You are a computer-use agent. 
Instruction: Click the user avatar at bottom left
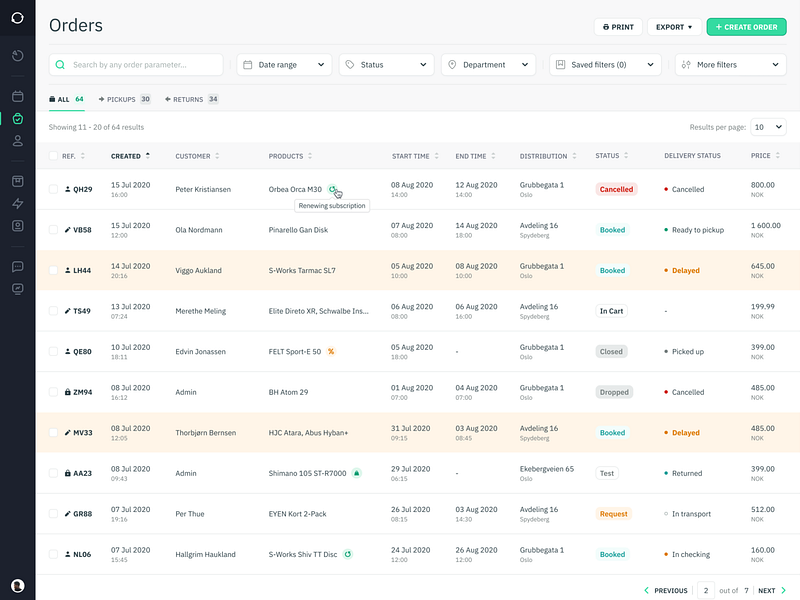click(17, 583)
